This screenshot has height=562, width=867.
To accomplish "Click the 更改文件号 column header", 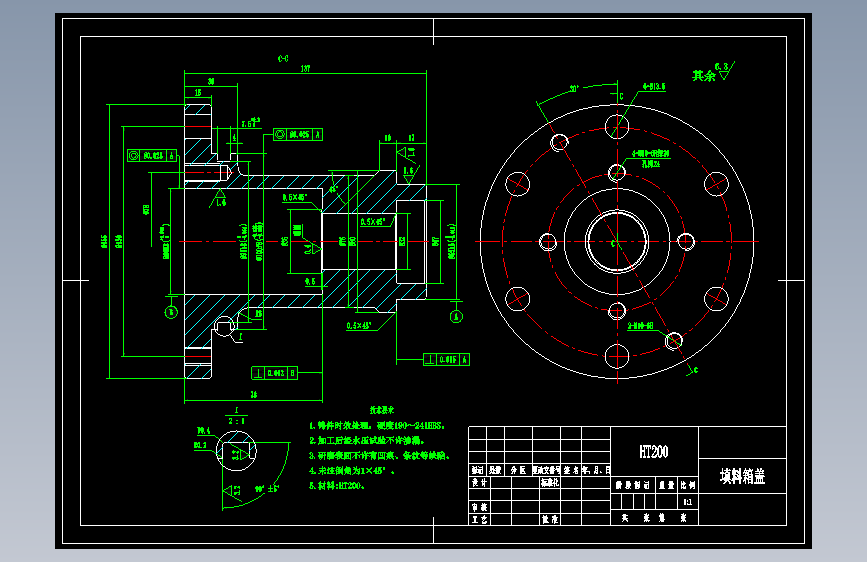I will pos(547,470).
